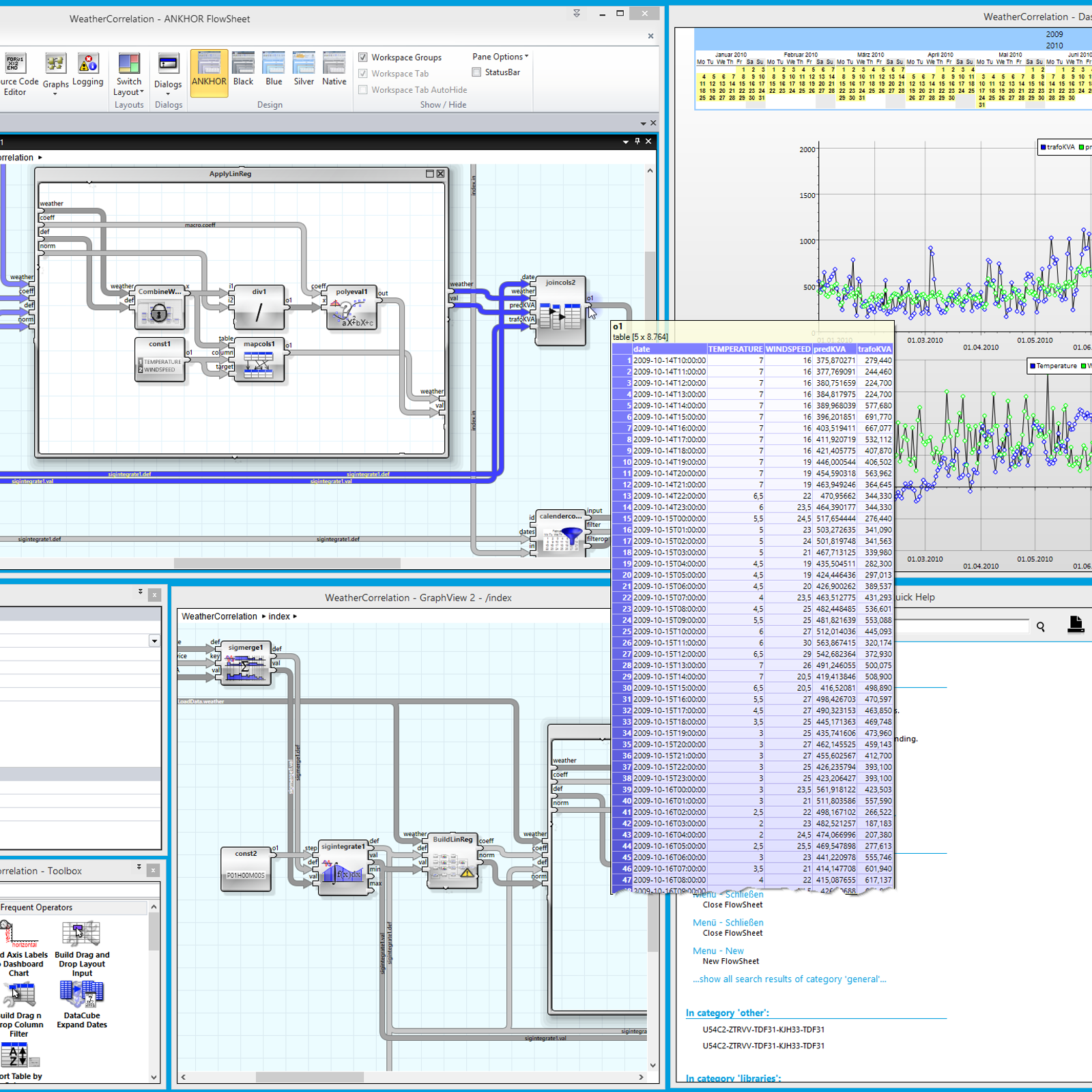Viewport: 1092px width, 1092px height.
Task: Click the Quick Help print icon
Action: pyautogui.click(x=1076, y=624)
